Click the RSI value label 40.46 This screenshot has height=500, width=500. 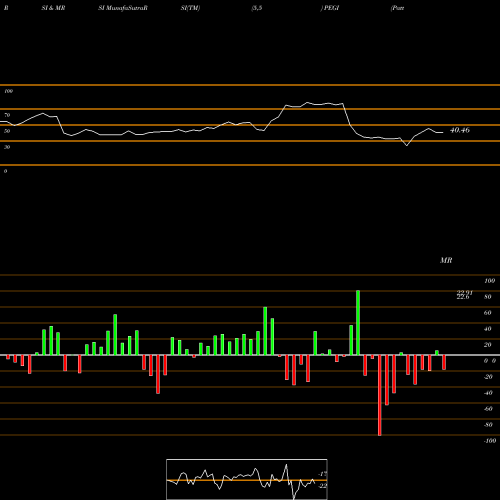(460, 130)
